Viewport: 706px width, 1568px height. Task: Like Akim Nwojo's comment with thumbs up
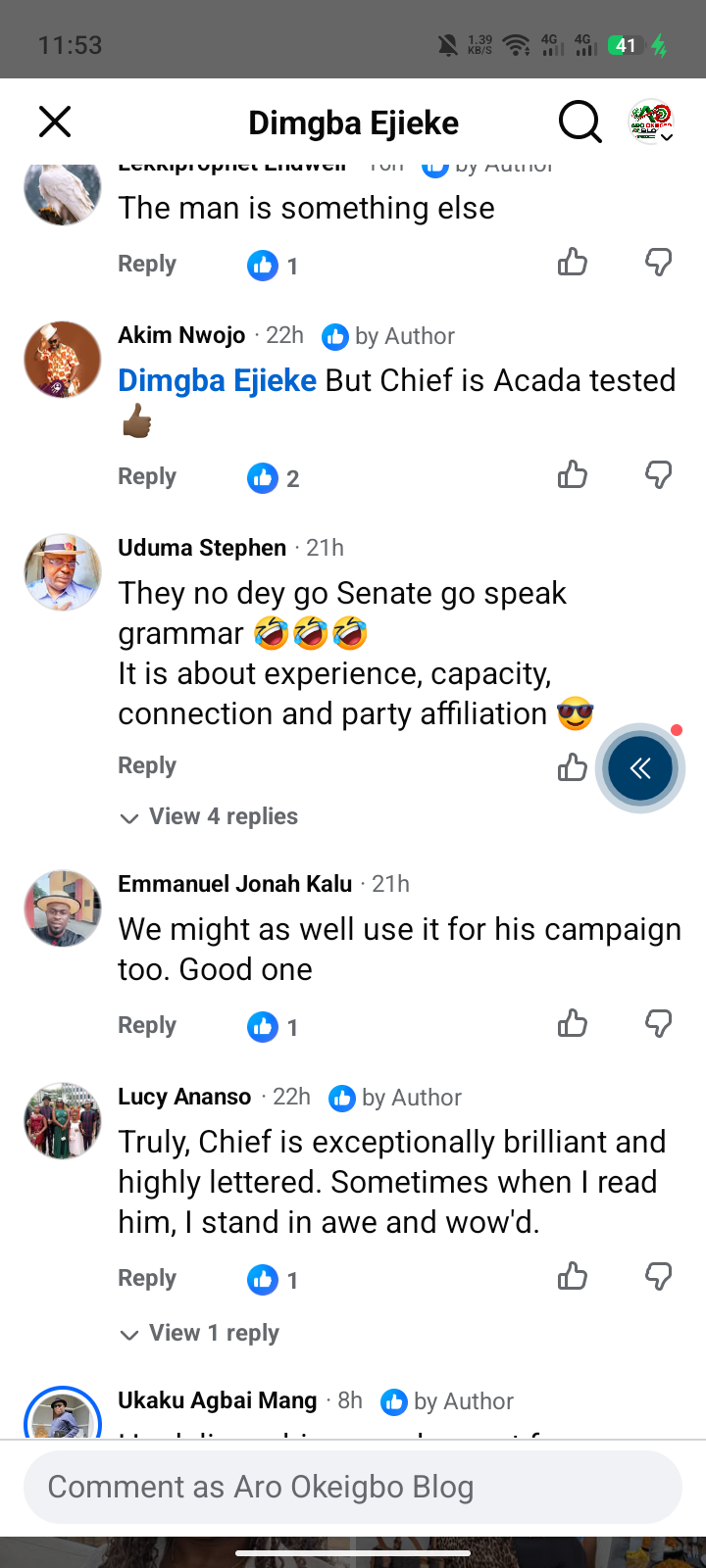pyautogui.click(x=573, y=475)
